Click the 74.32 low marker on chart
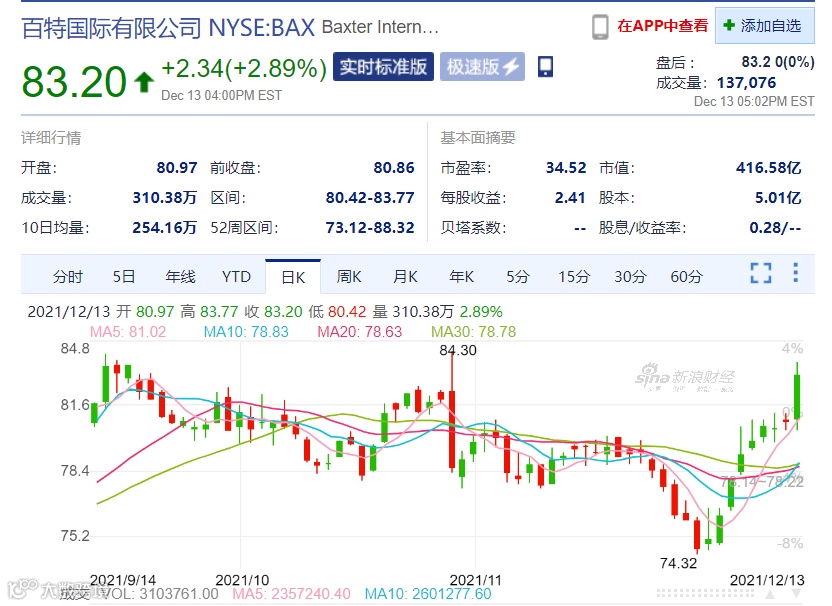 point(678,563)
